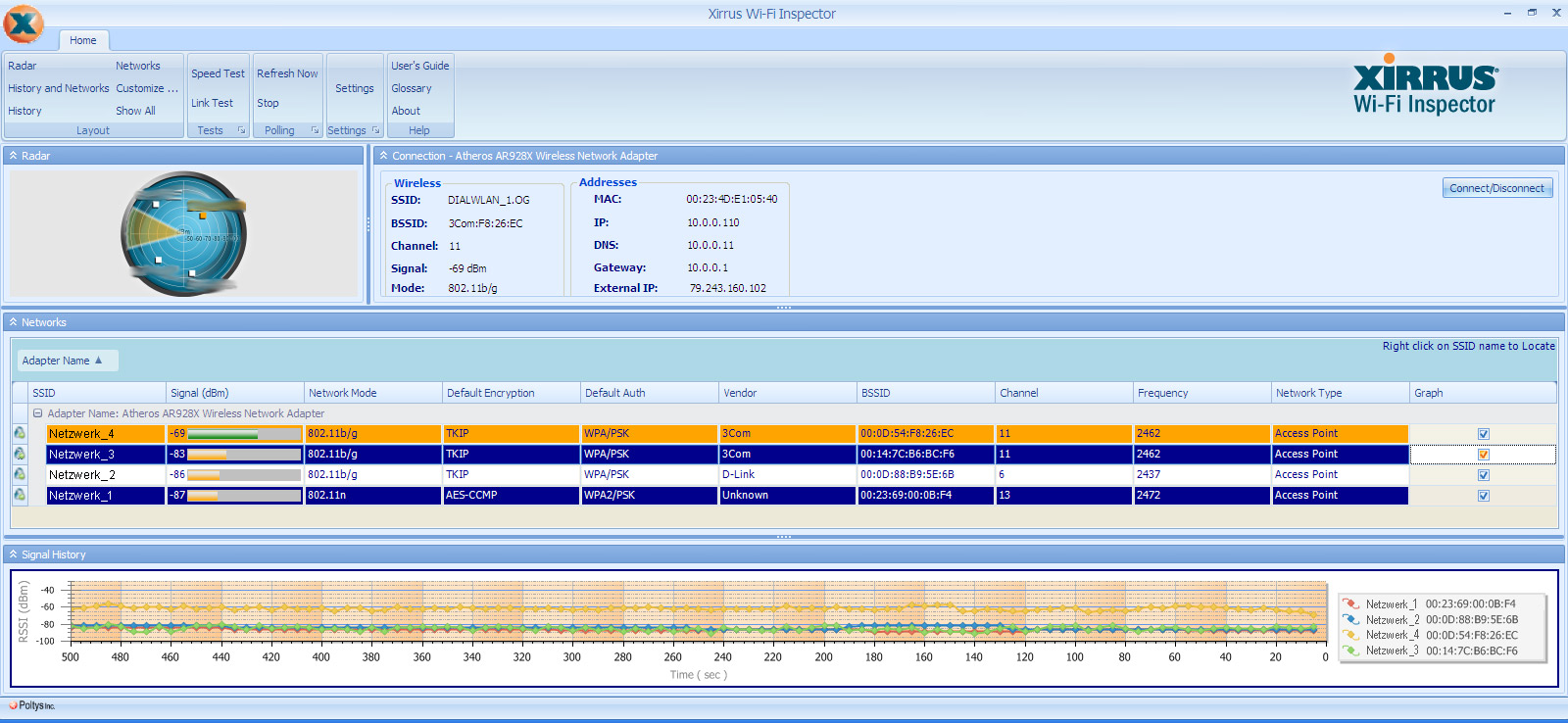Collapse the Radar panel

[13, 156]
